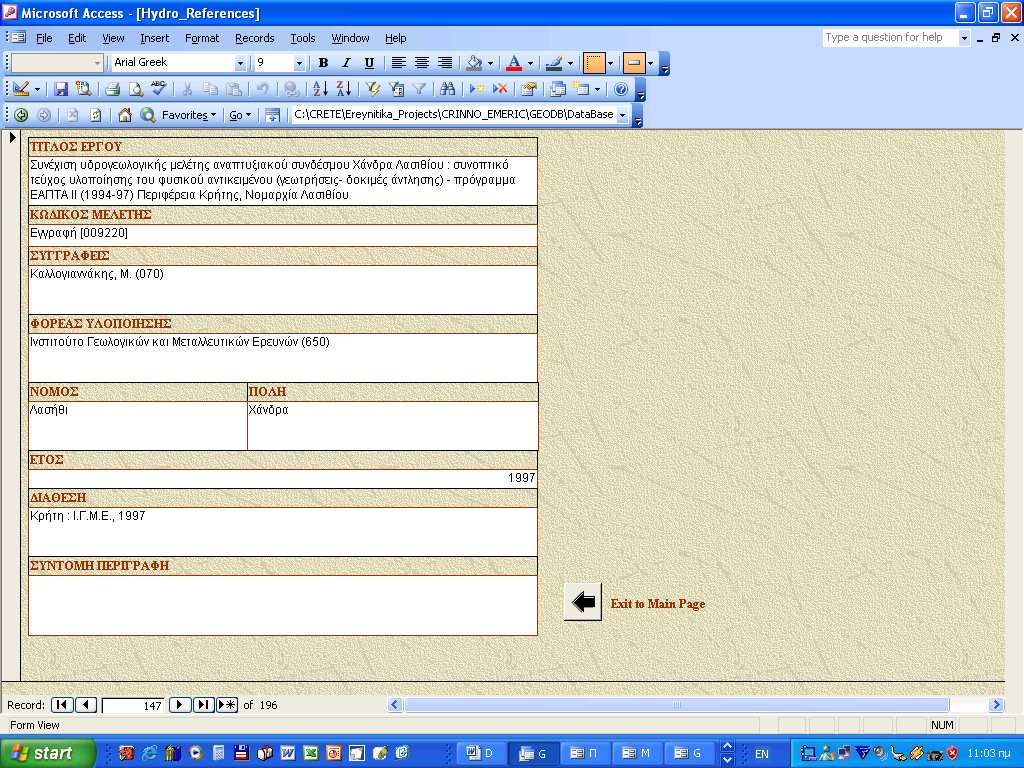Open the File menu
Screen dimensions: 1024x768
point(44,39)
